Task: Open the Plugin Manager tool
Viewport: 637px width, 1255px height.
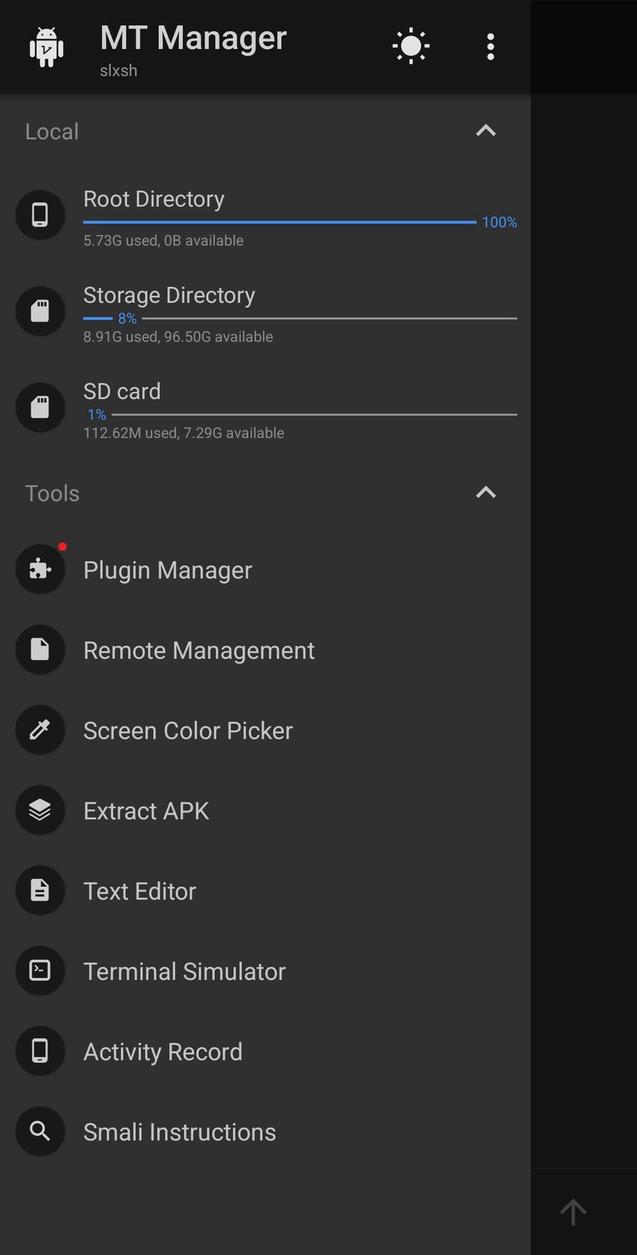Action: click(167, 569)
